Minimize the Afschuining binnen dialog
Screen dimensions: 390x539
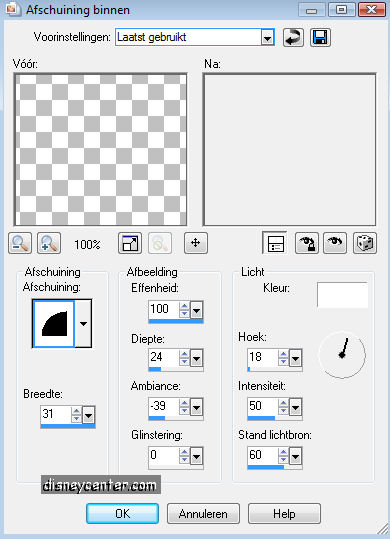[x=312, y=10]
